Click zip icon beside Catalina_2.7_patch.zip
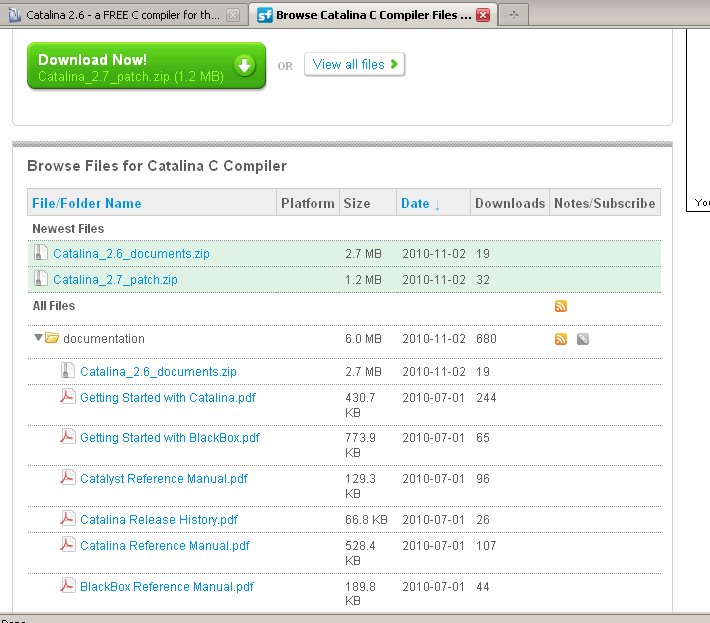The height and width of the screenshot is (623, 710). 40,278
